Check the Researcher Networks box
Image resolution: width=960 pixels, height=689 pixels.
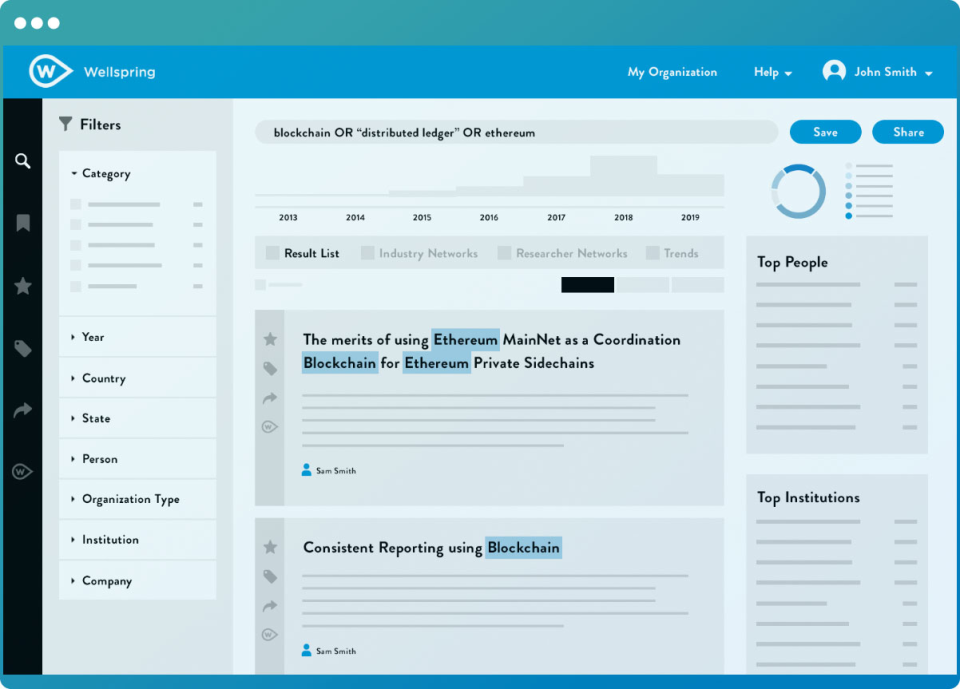tap(504, 252)
